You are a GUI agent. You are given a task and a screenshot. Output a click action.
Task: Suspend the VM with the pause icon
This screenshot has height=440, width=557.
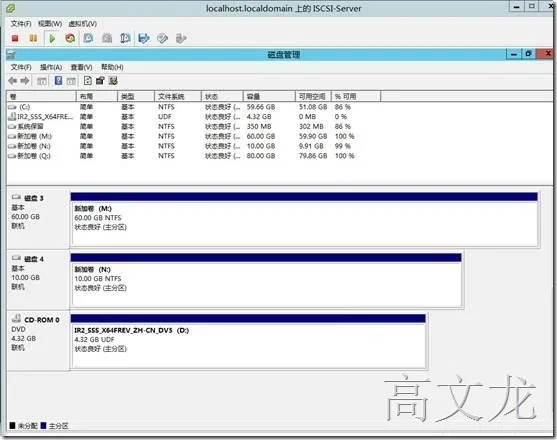click(x=33, y=38)
